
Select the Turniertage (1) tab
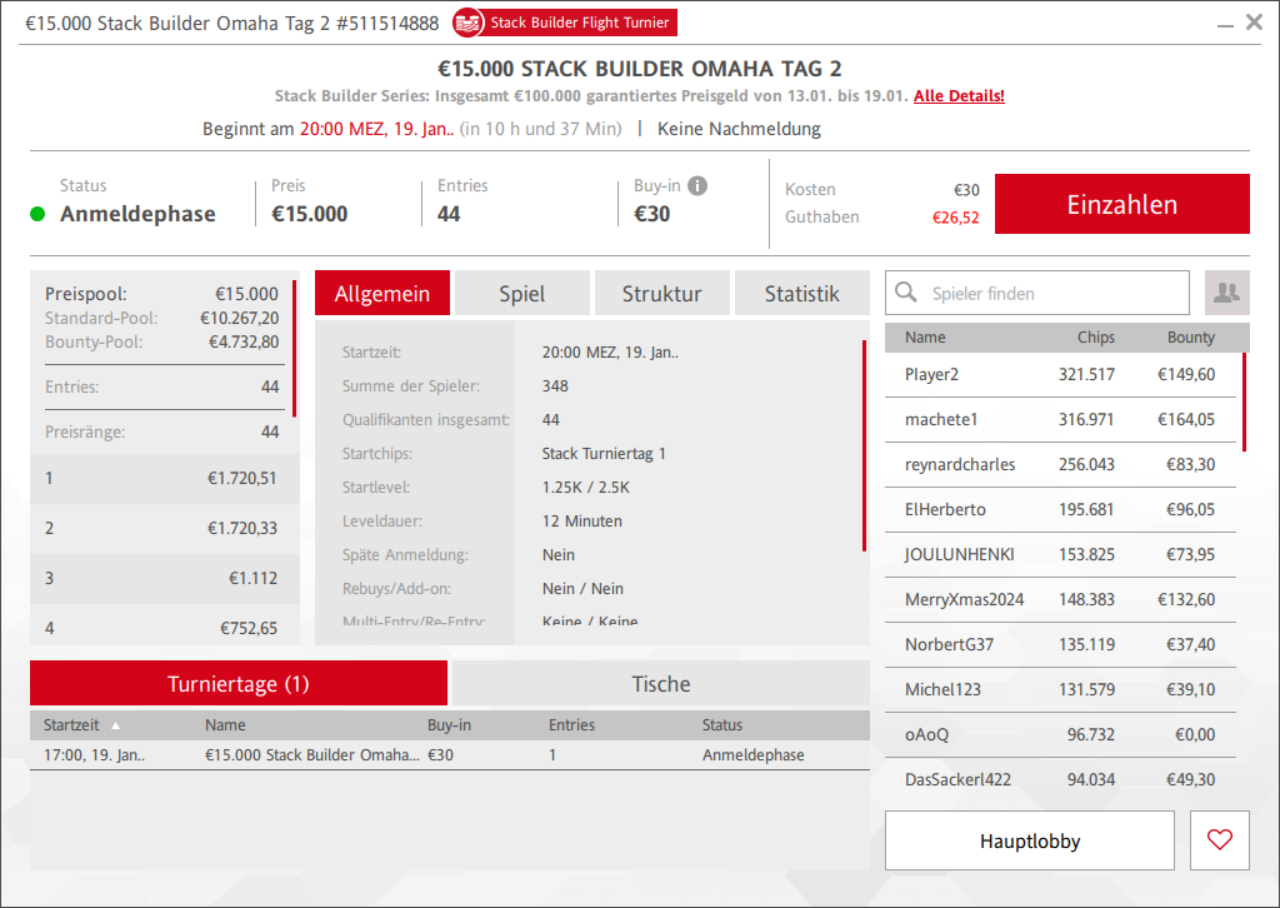[238, 684]
